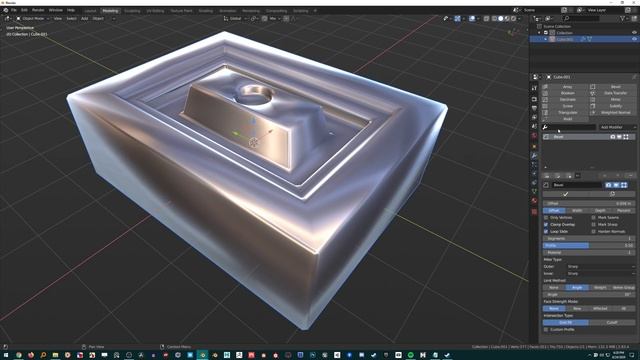The height and width of the screenshot is (360, 640).
Task: Add a Boolean modifier from favorites
Action: tap(565, 93)
